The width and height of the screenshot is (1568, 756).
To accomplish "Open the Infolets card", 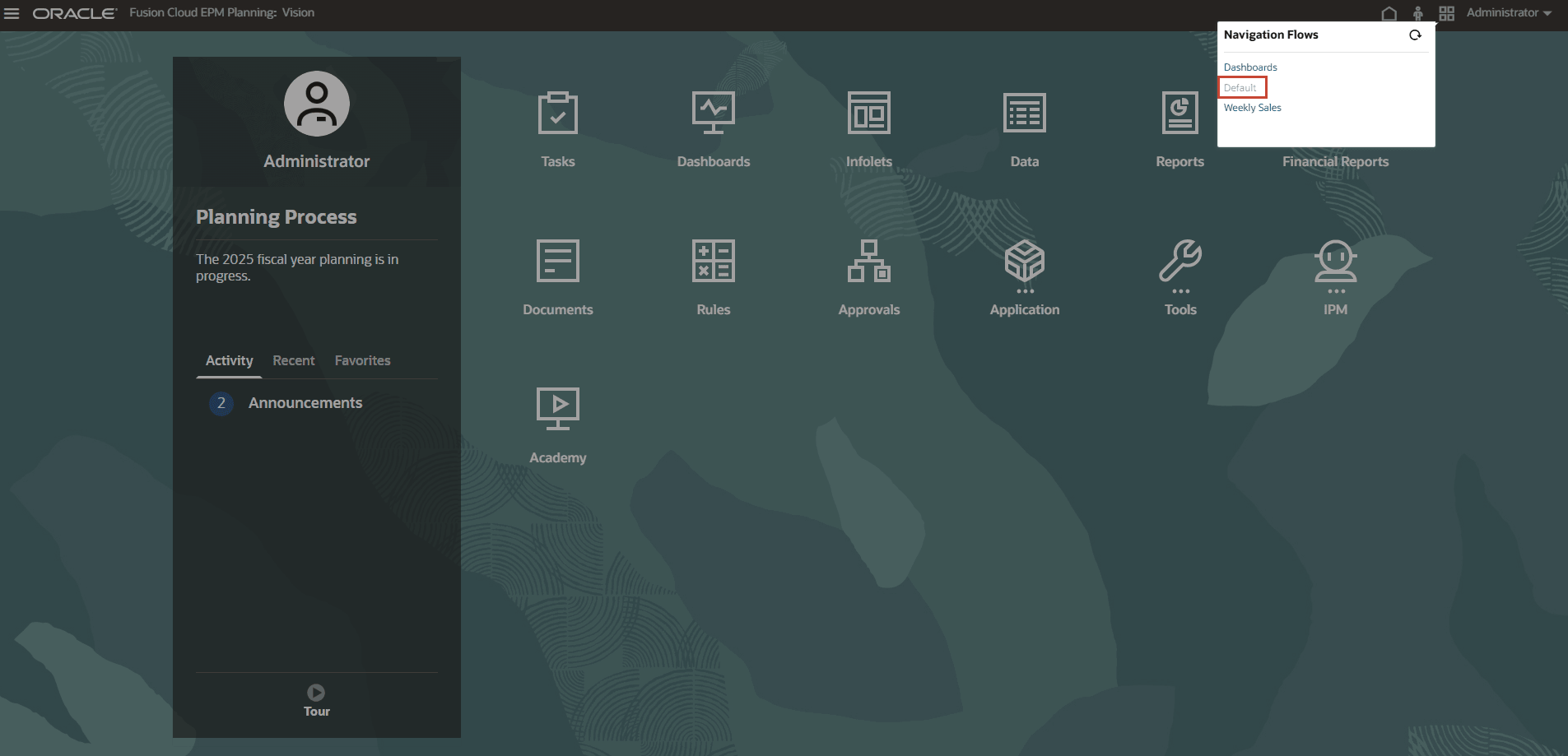I will (x=869, y=130).
